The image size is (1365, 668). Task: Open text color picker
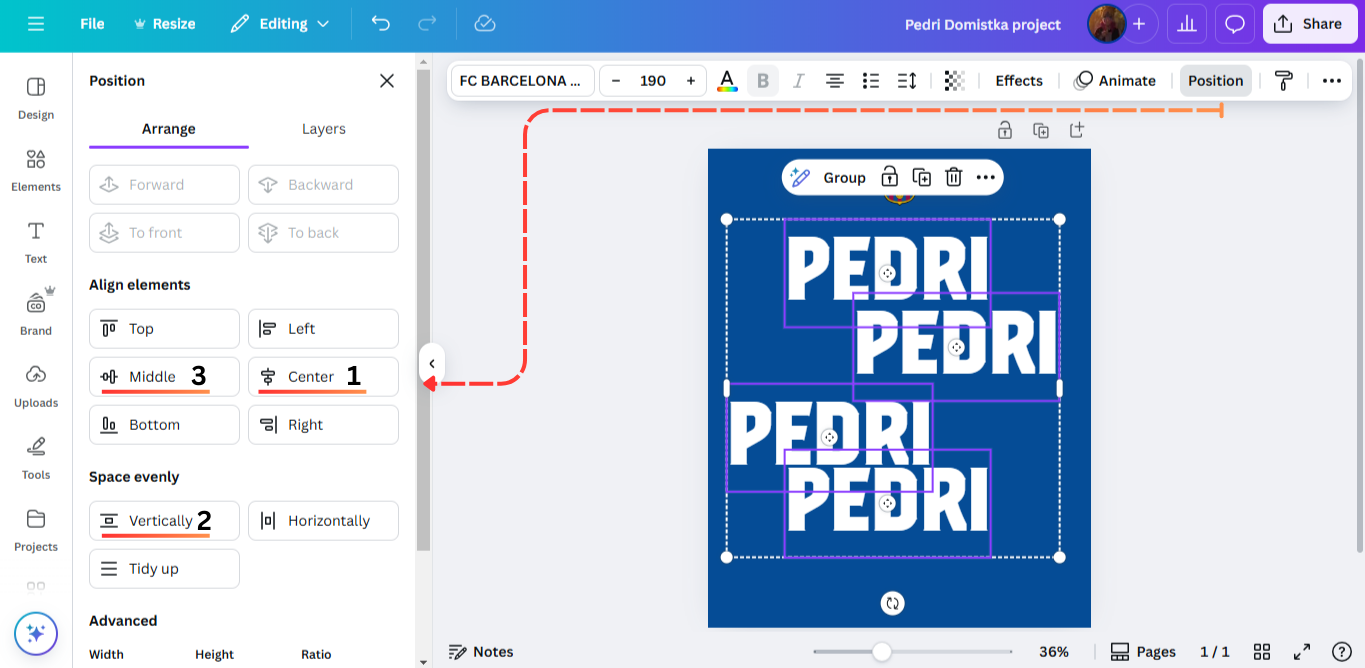[x=727, y=81]
